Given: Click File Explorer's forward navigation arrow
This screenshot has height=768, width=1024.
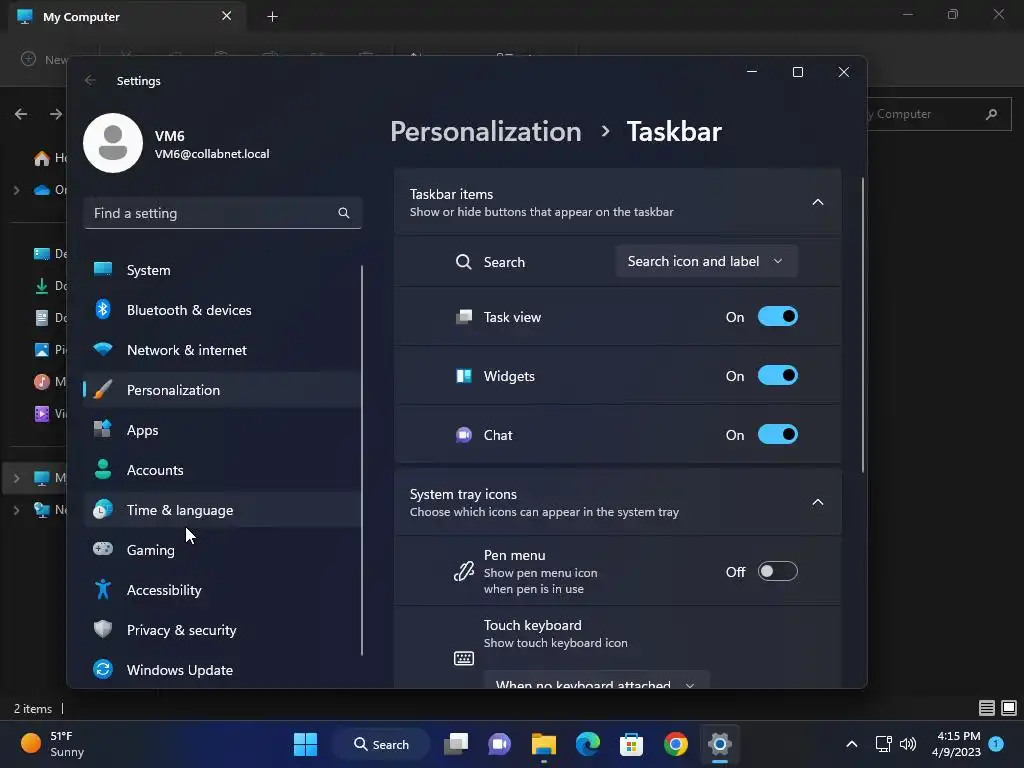Looking at the screenshot, I should pyautogui.click(x=56, y=114).
